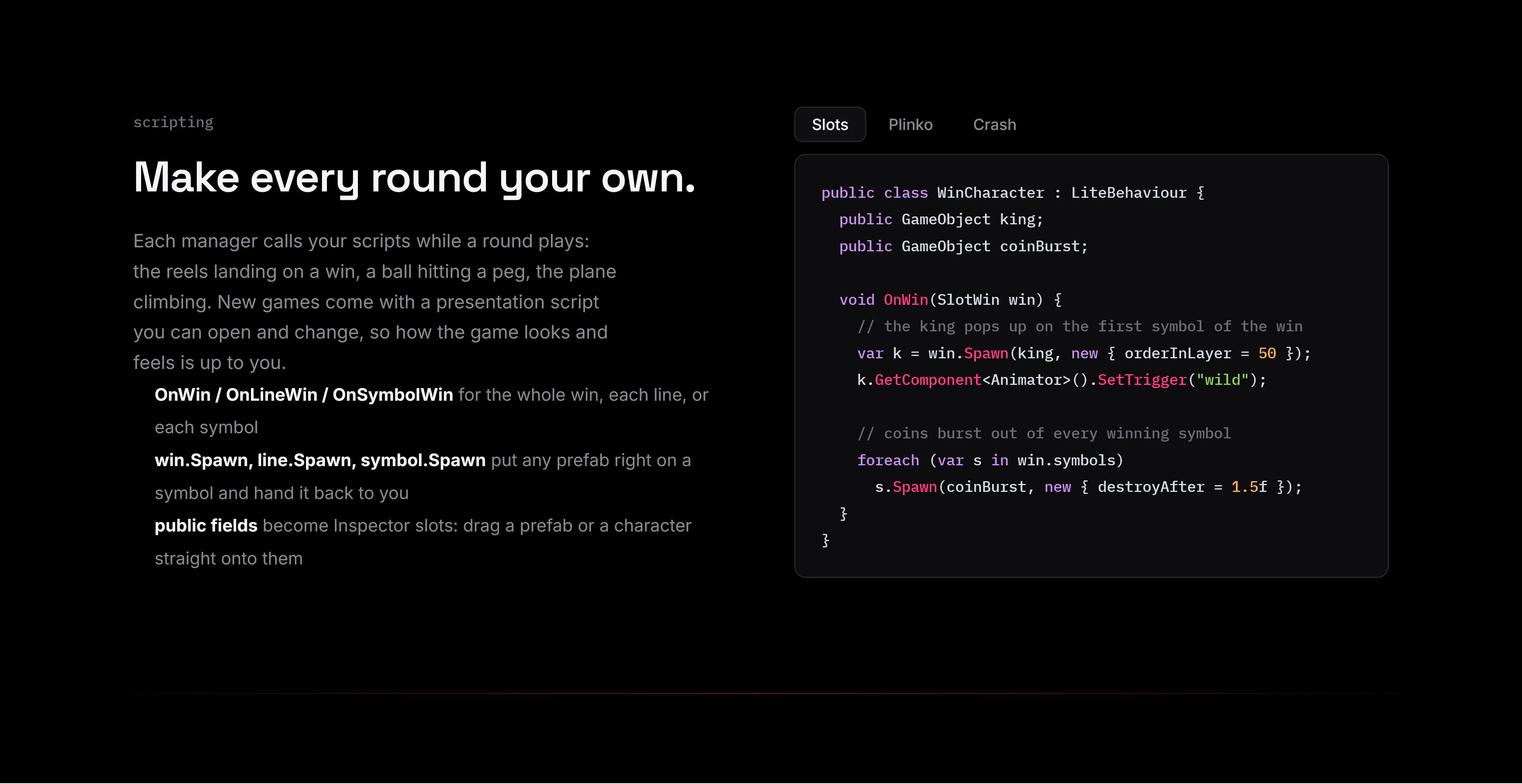Click the text 'feels is up to you.'

(209, 363)
